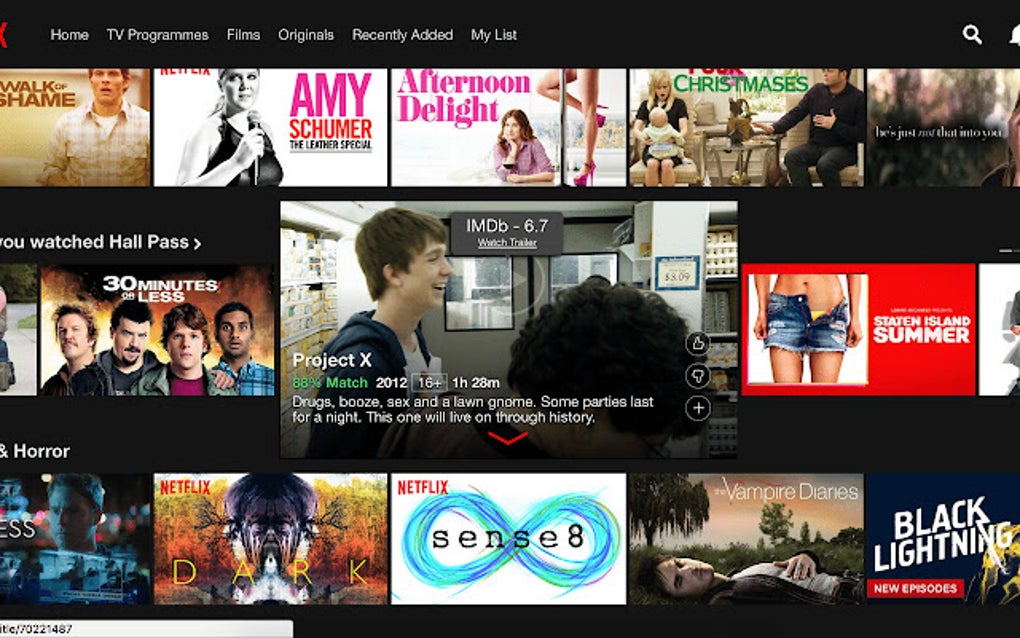Go to the Home menu item
The image size is (1020, 638).
(70, 34)
